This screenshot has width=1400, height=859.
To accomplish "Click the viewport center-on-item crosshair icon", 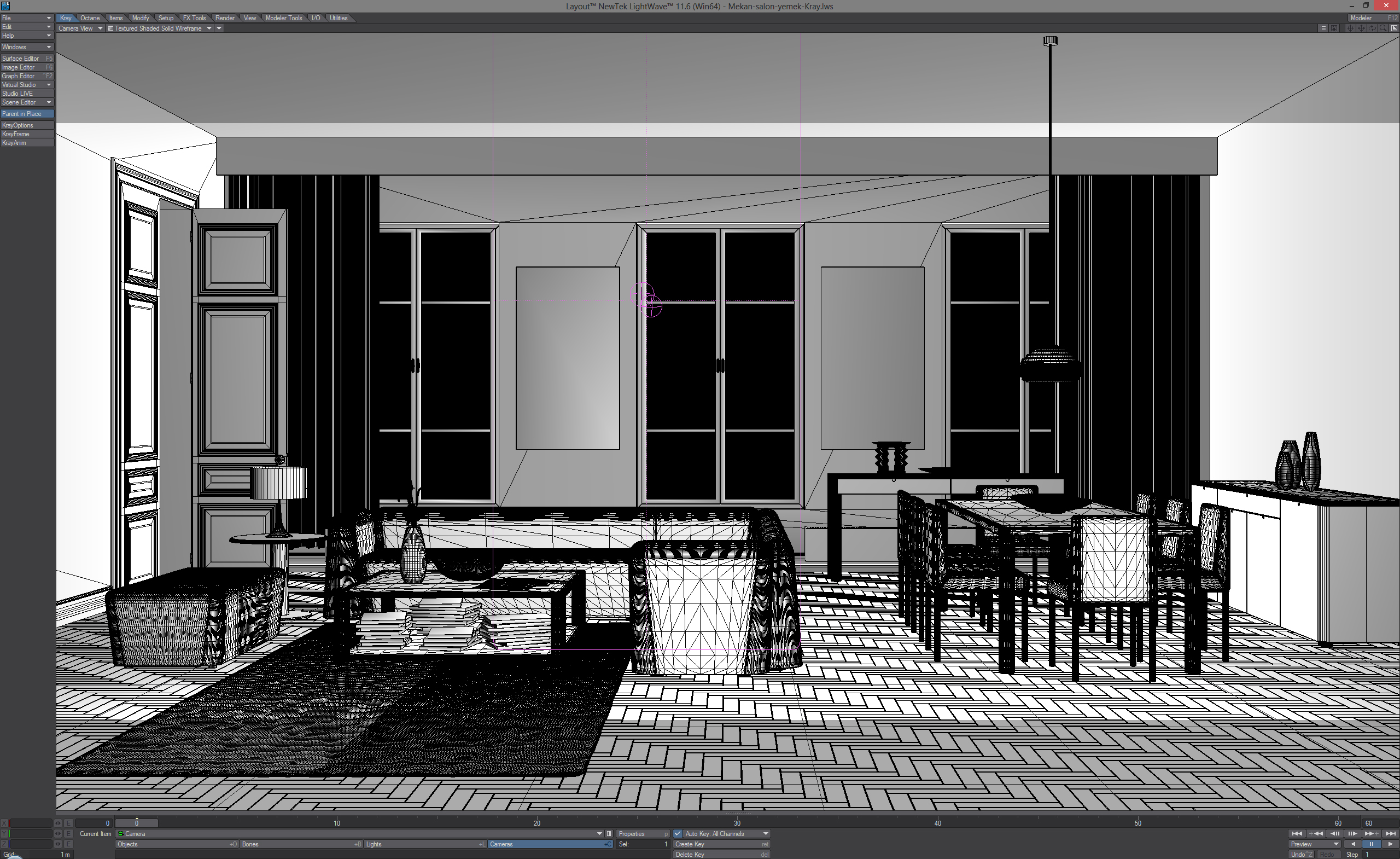I will pyautogui.click(x=1351, y=28).
